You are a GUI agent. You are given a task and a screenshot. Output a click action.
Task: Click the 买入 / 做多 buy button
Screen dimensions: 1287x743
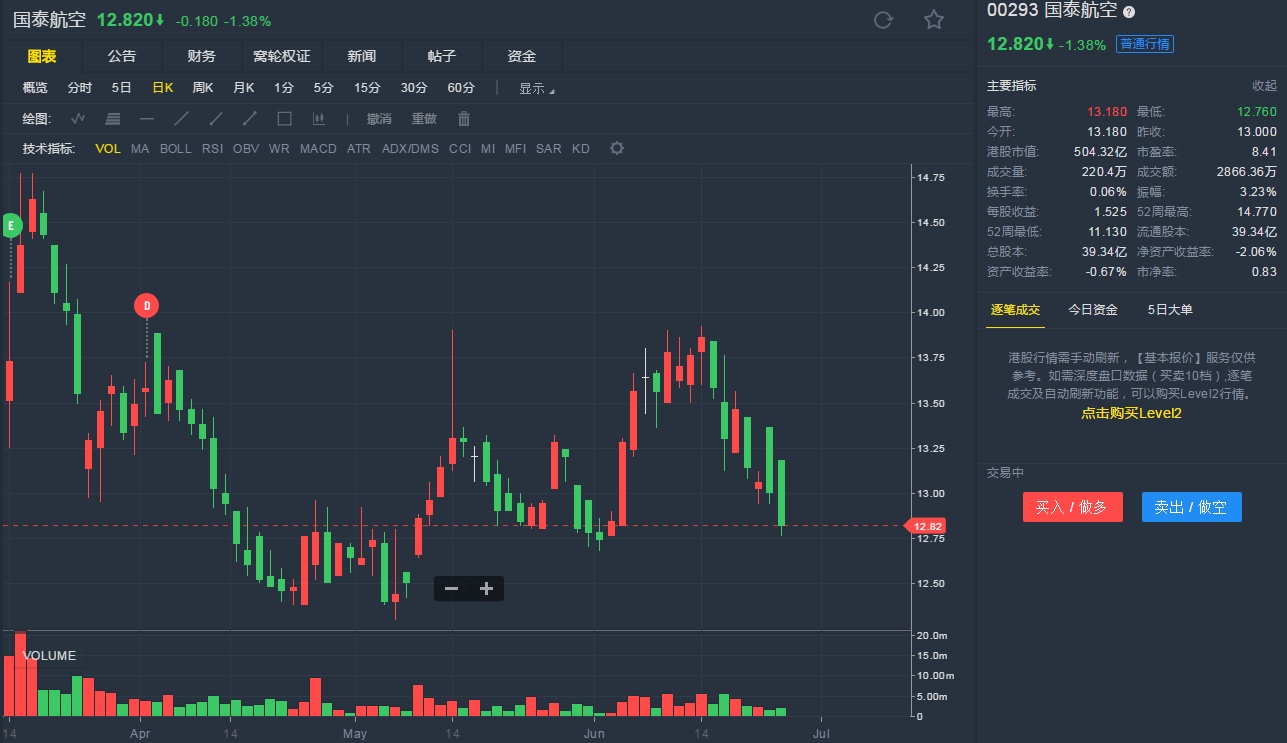pyautogui.click(x=1073, y=507)
